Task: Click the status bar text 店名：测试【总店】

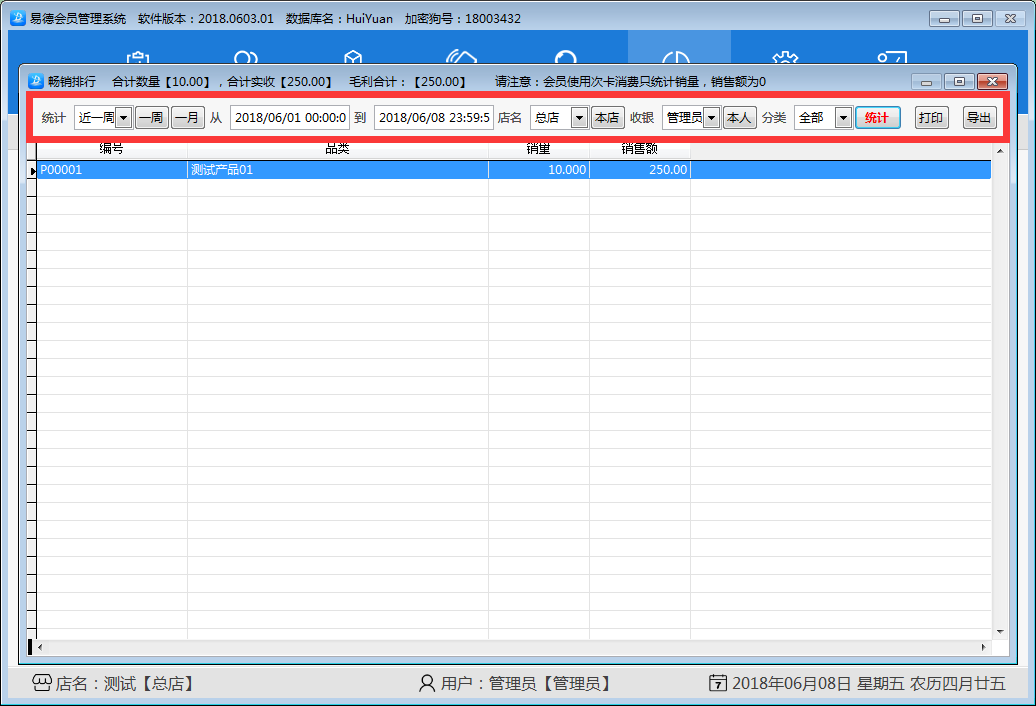Action: point(125,684)
